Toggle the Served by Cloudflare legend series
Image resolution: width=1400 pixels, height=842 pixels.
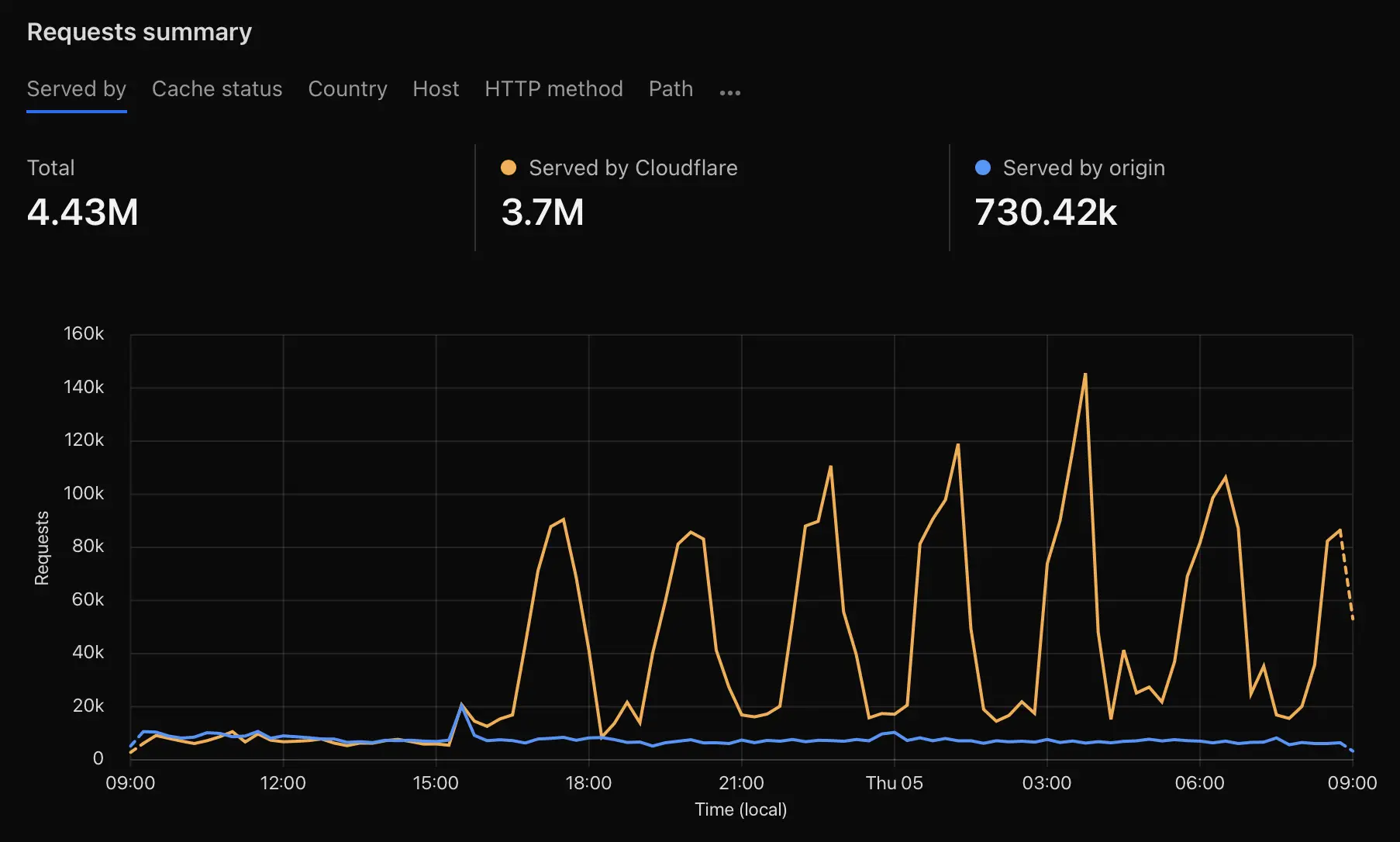pos(633,167)
